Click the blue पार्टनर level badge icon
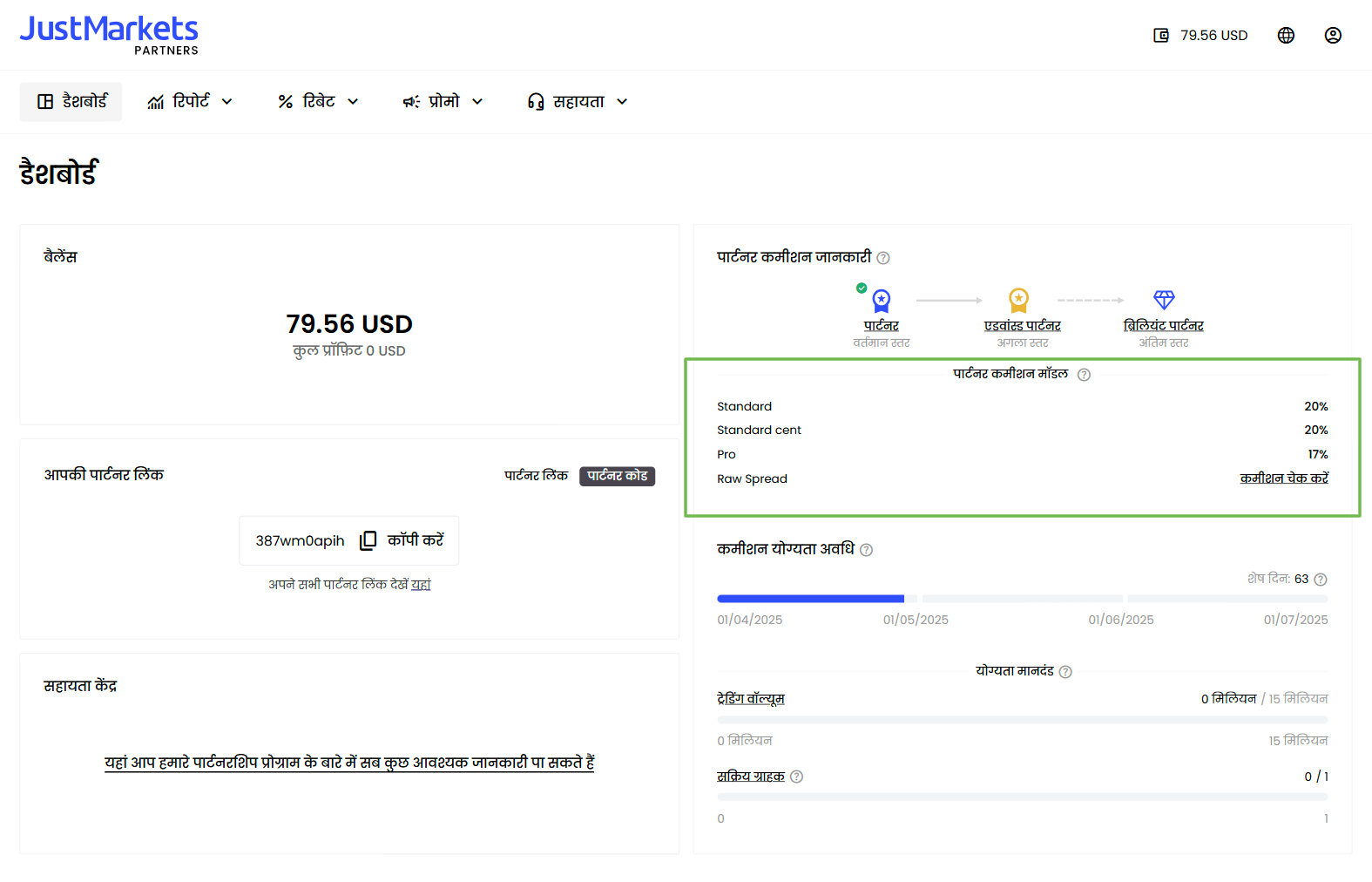This screenshot has width=1372, height=882. point(882,302)
